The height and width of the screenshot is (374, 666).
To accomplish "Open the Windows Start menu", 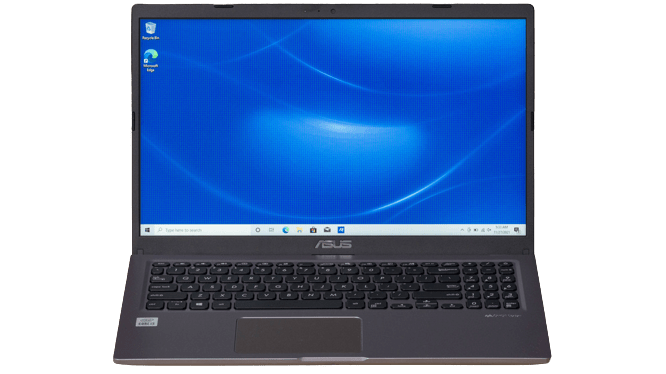I will coord(147,230).
